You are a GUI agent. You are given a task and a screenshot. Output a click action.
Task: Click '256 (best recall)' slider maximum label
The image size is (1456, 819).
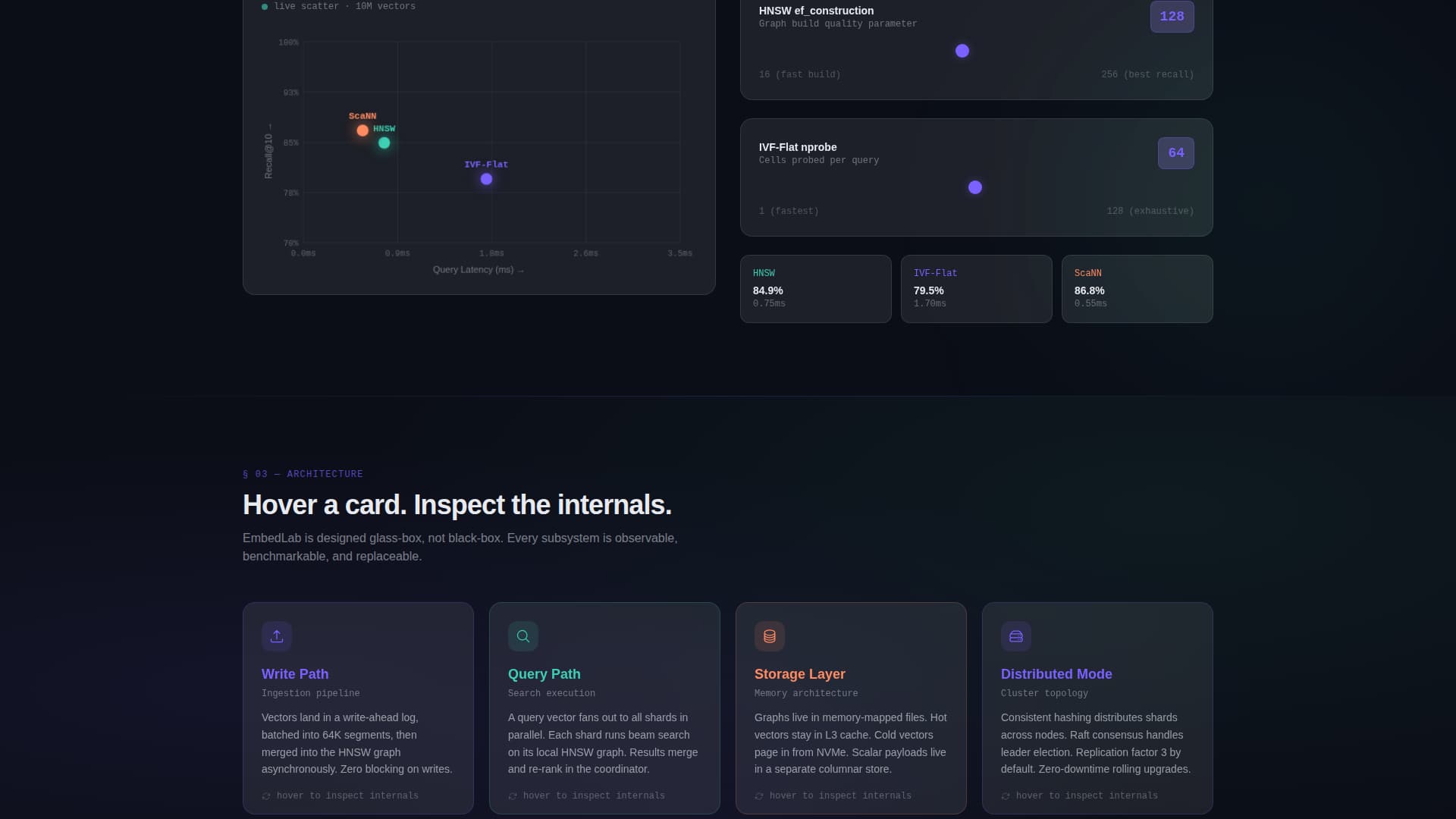1147,74
